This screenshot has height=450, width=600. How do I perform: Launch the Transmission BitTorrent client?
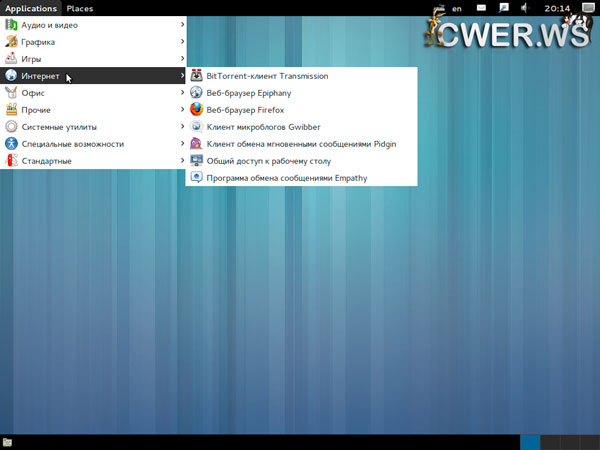(267, 76)
